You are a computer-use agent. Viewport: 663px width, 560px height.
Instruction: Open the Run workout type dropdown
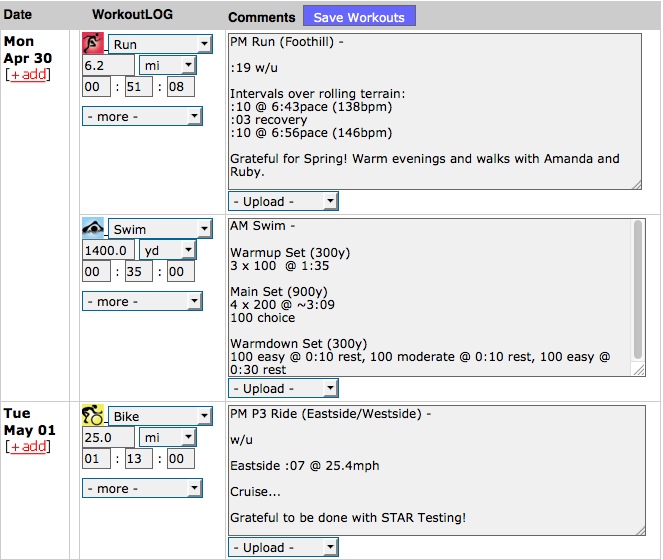tap(159, 45)
